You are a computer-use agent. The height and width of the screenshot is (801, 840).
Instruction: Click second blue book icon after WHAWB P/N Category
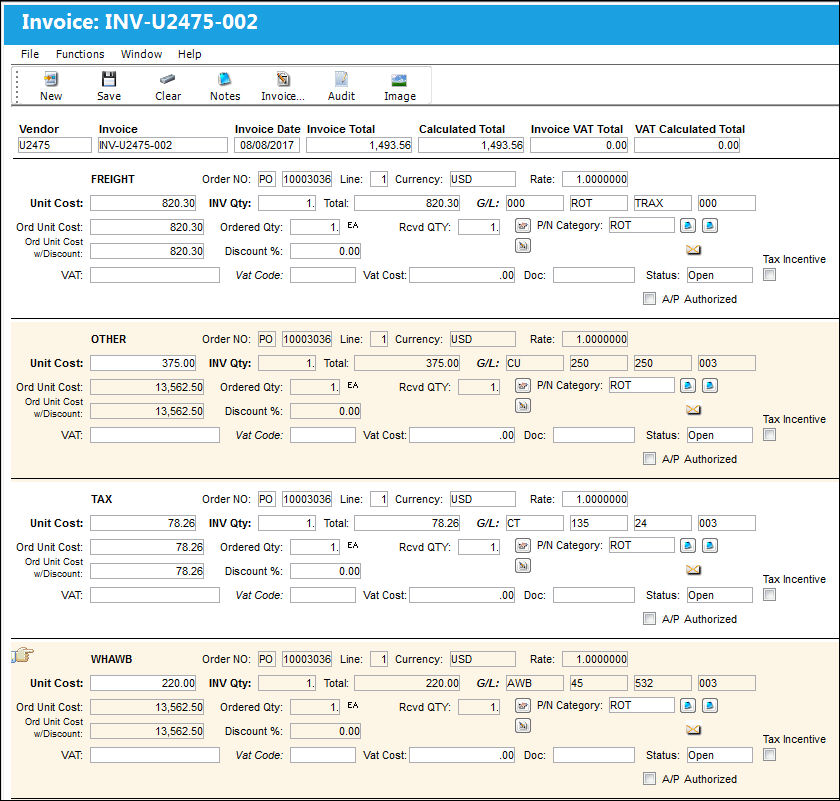(710, 706)
